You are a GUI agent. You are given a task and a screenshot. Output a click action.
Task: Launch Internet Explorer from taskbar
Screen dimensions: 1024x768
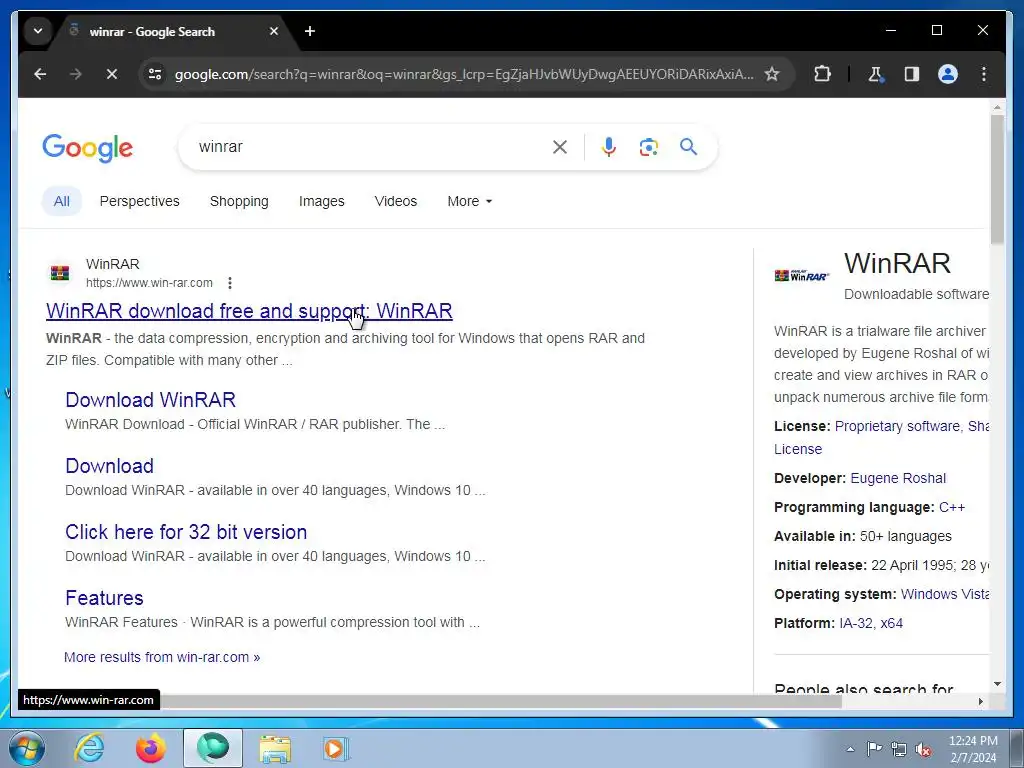89,748
